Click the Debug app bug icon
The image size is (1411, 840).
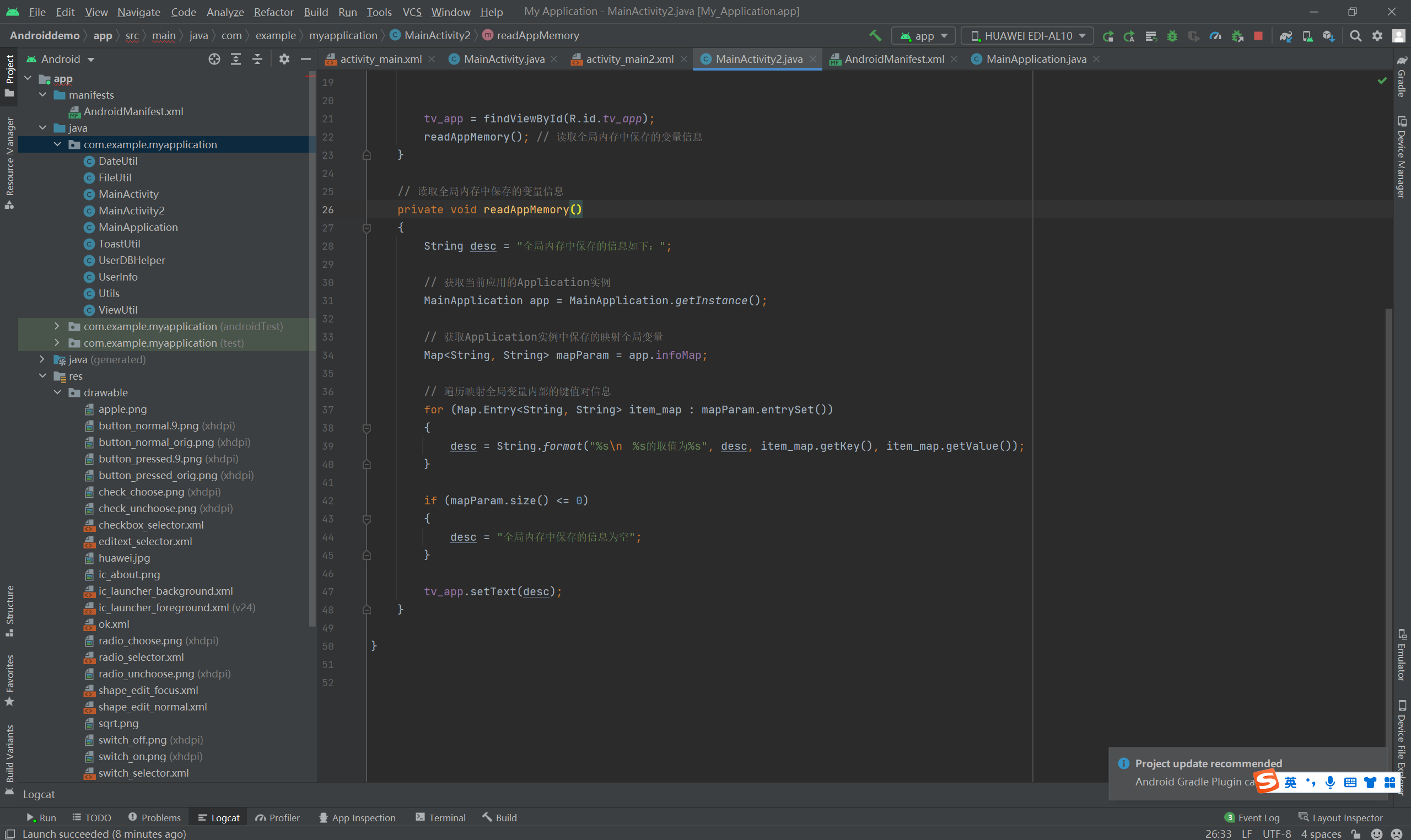(1172, 36)
